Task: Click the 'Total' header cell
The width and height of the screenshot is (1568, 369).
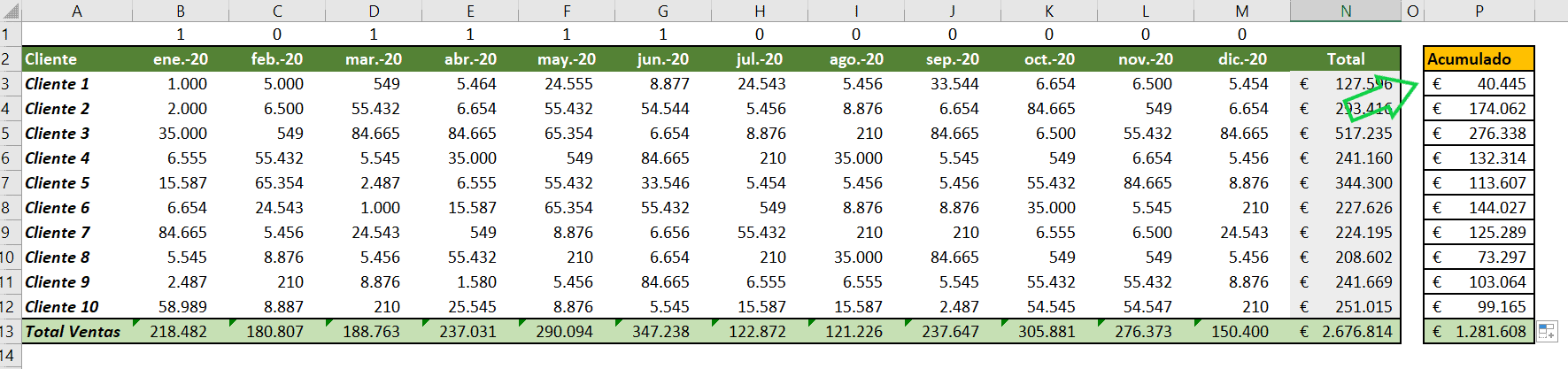Action: 1346,59
